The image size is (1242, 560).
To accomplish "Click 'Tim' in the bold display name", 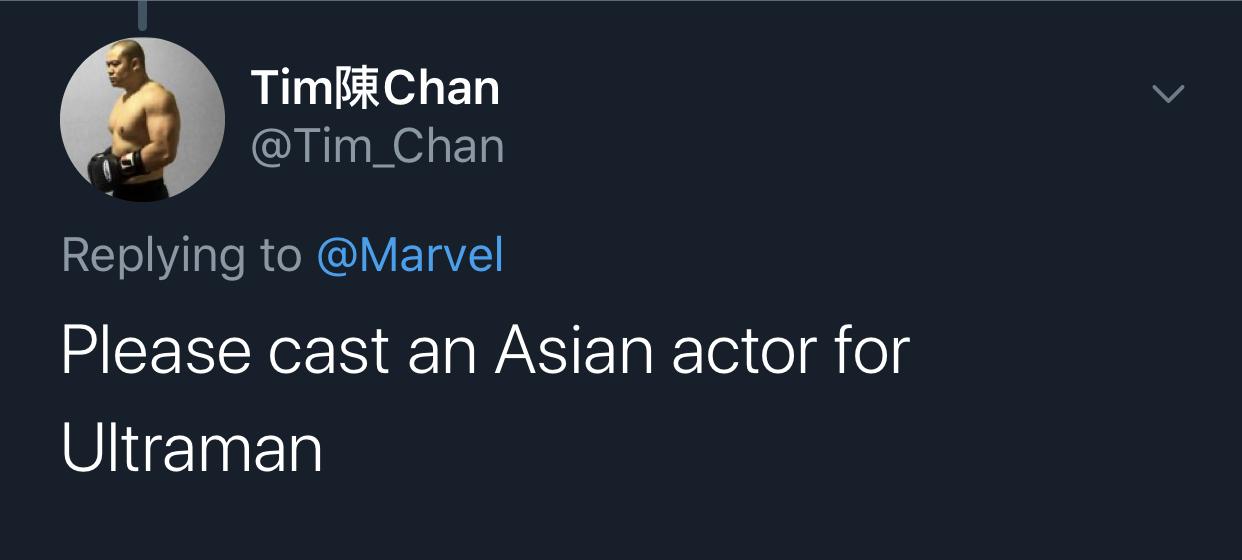I will click(x=289, y=89).
